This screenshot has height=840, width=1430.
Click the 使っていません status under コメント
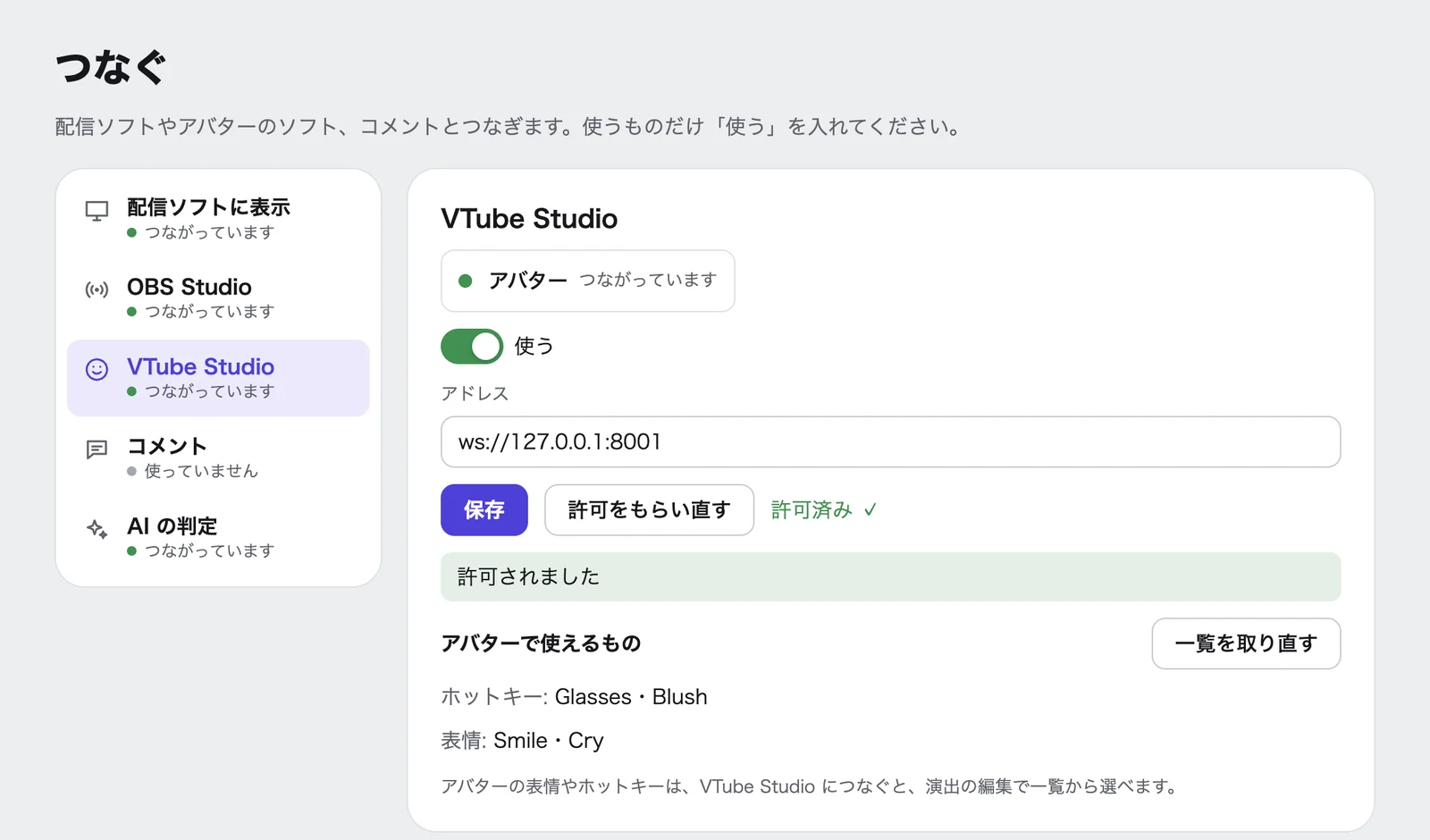(201, 471)
